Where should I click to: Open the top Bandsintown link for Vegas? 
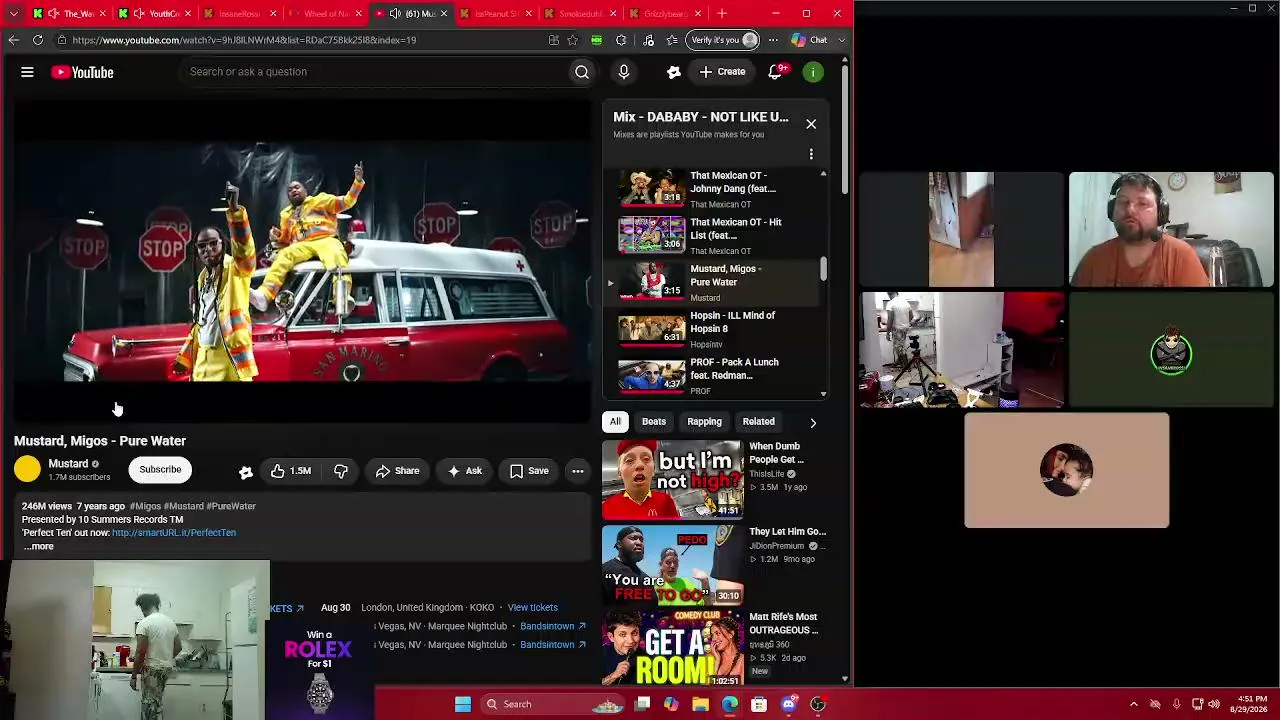click(553, 626)
